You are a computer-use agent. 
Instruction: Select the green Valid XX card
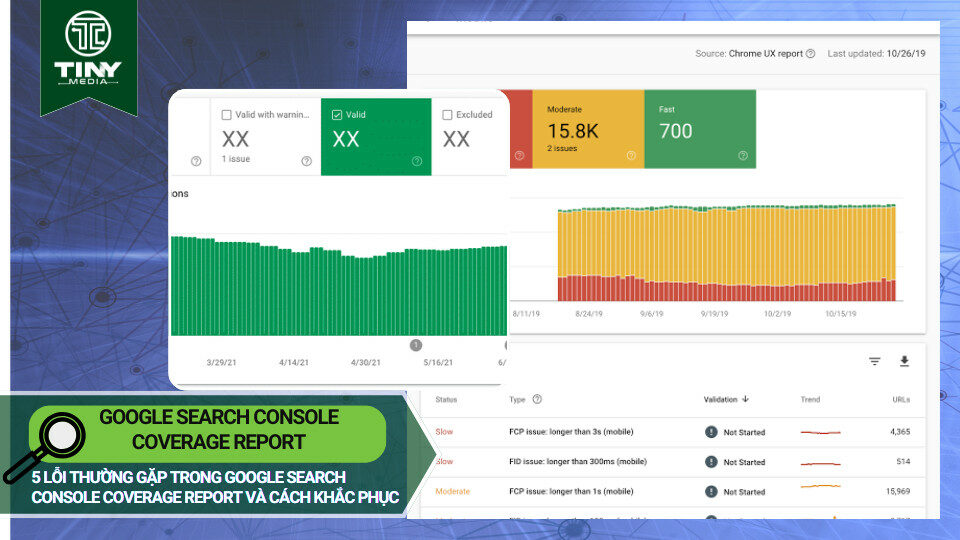tap(376, 137)
